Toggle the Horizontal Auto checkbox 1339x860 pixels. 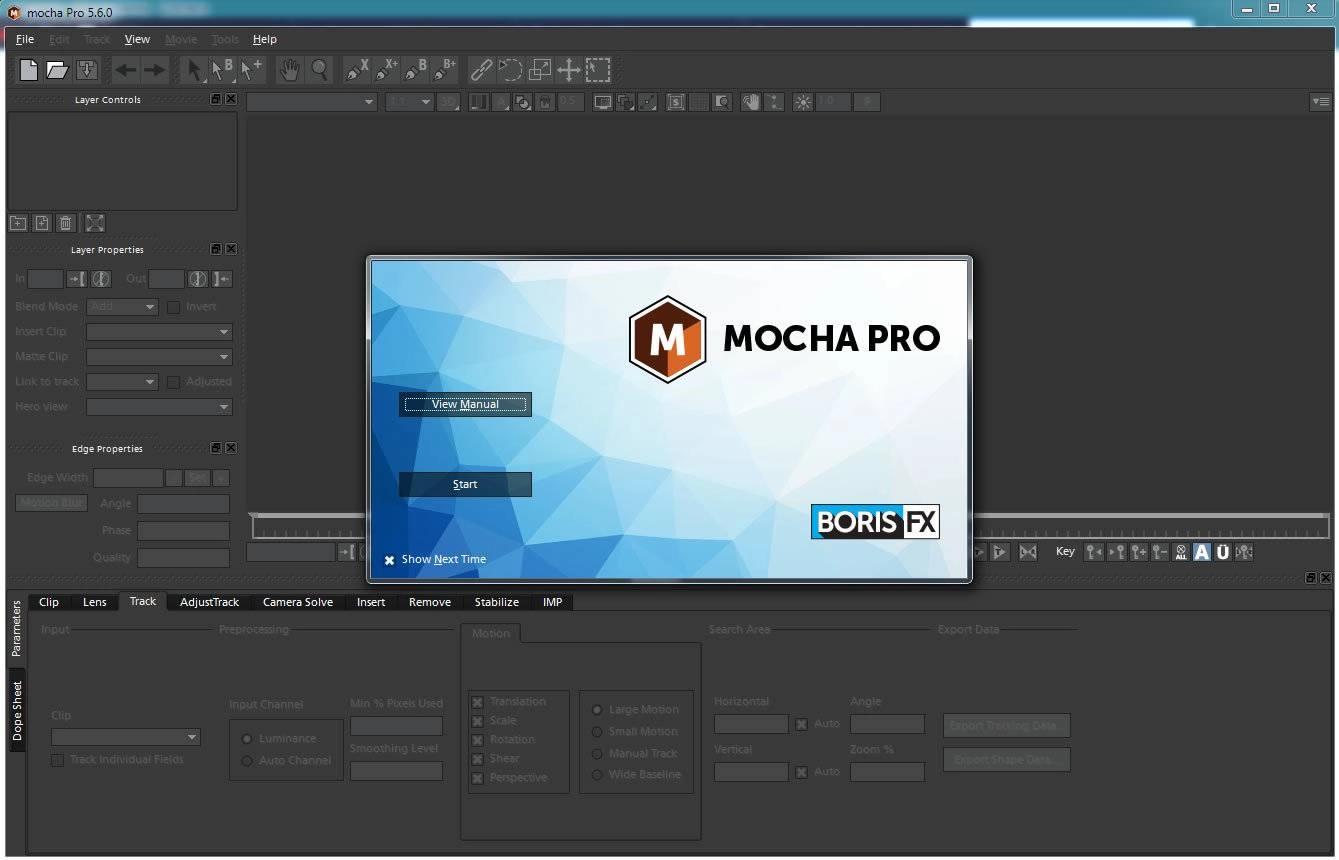tap(802, 724)
